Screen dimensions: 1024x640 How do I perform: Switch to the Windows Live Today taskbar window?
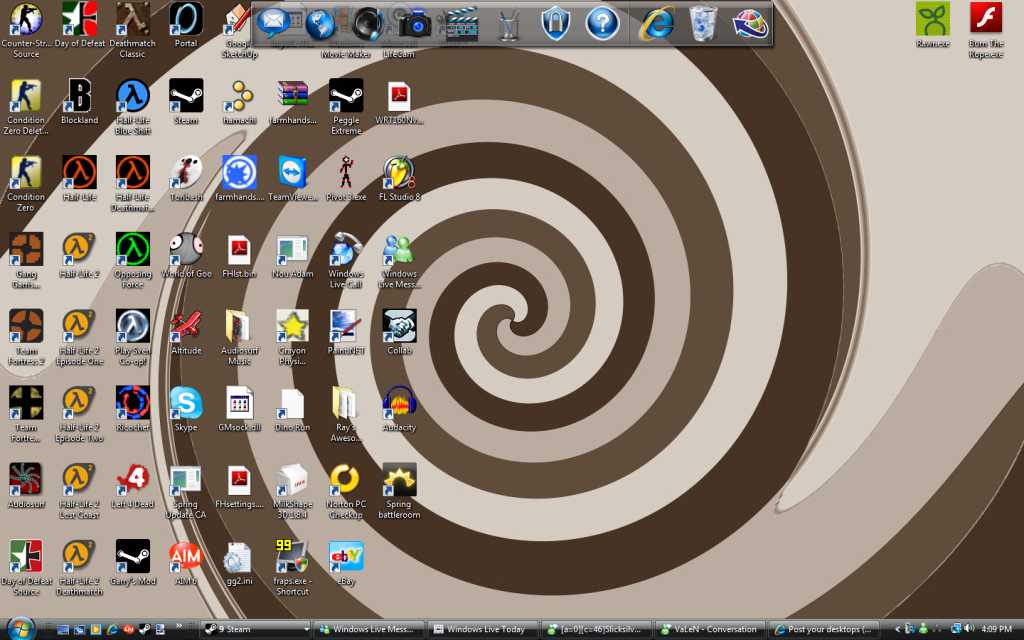pyautogui.click(x=485, y=630)
